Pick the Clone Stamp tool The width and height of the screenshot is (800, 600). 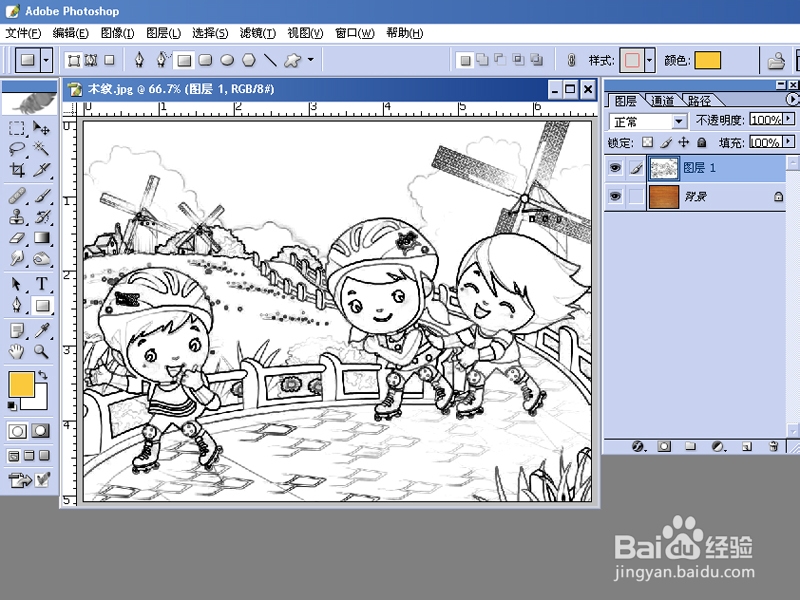[x=17, y=217]
